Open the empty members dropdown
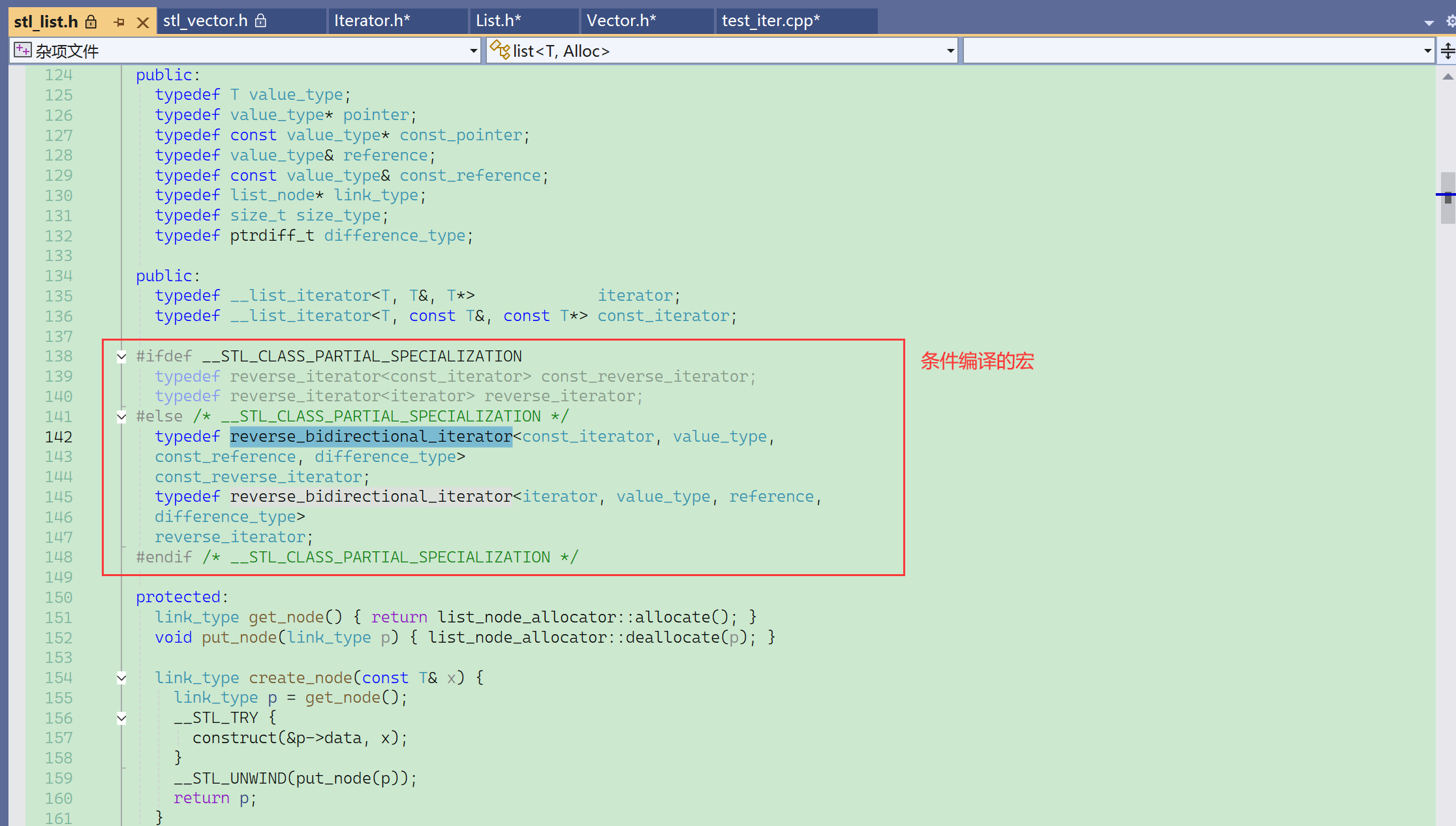Viewport: 1456px width, 826px height. pyautogui.click(x=1427, y=51)
